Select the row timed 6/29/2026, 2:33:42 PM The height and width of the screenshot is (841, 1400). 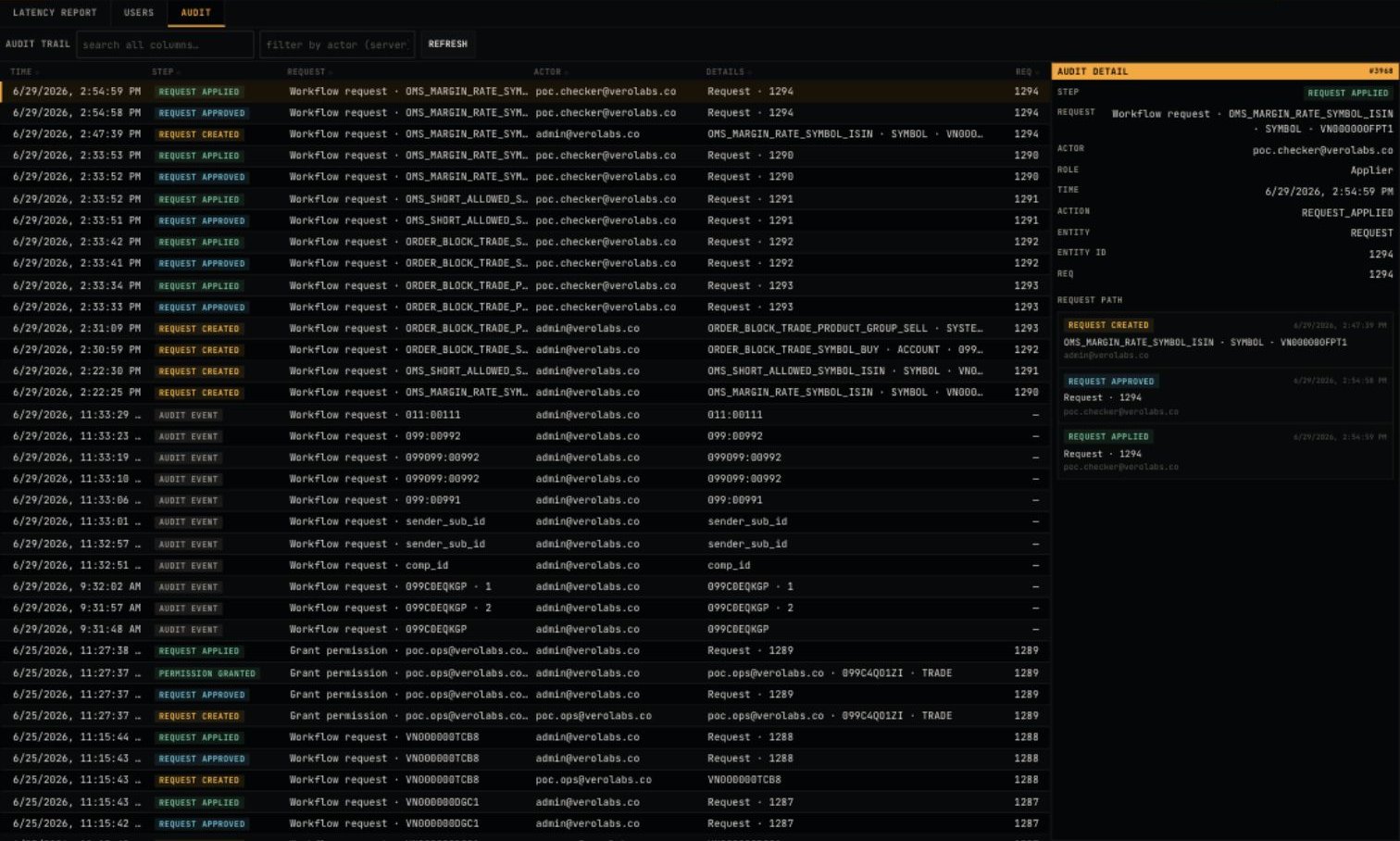(525, 242)
